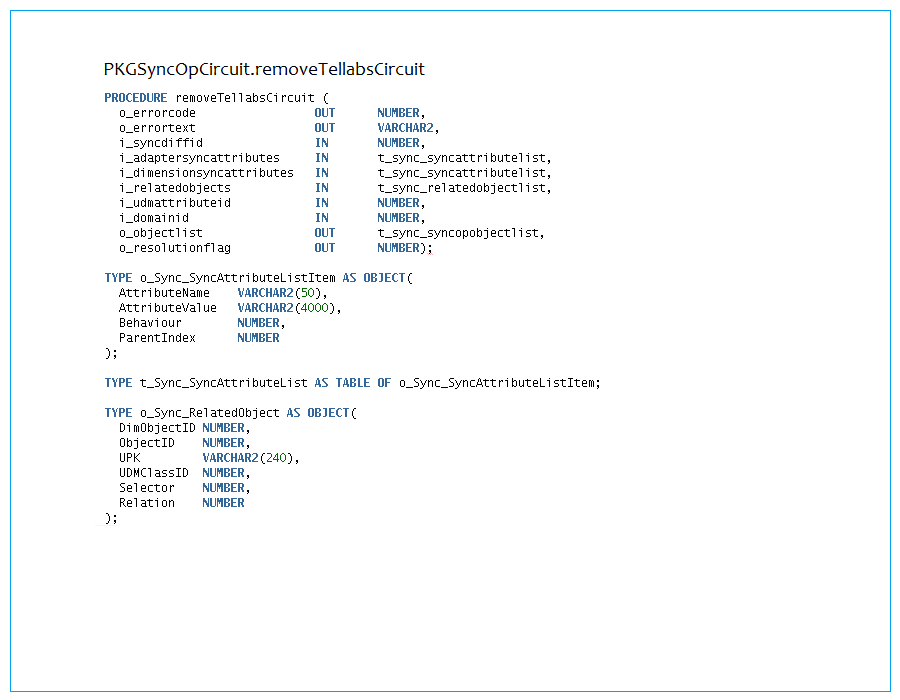Click the AttributeValue field
The image size is (900, 700).
tap(167, 308)
